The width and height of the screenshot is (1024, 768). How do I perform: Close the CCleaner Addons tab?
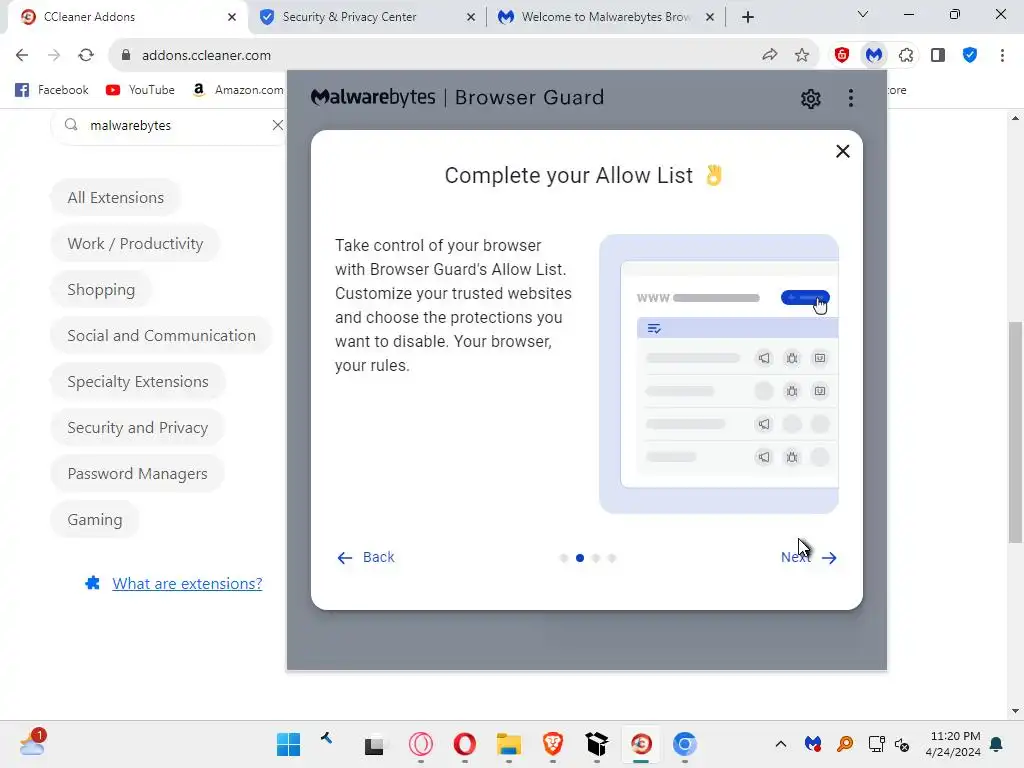coord(232,17)
